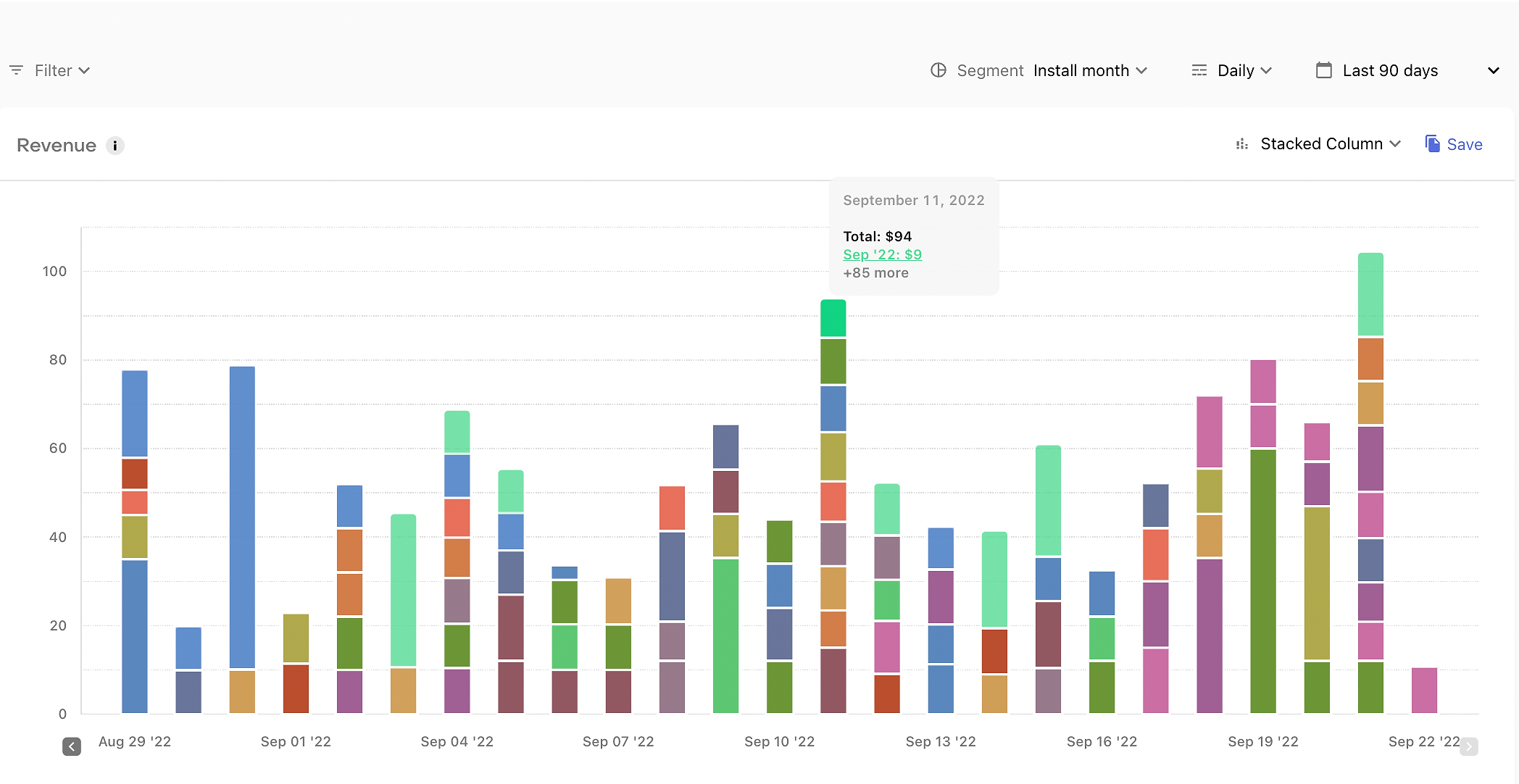Click the bright green top segment on Sep 11 bar
The image size is (1519, 784).
(833, 318)
